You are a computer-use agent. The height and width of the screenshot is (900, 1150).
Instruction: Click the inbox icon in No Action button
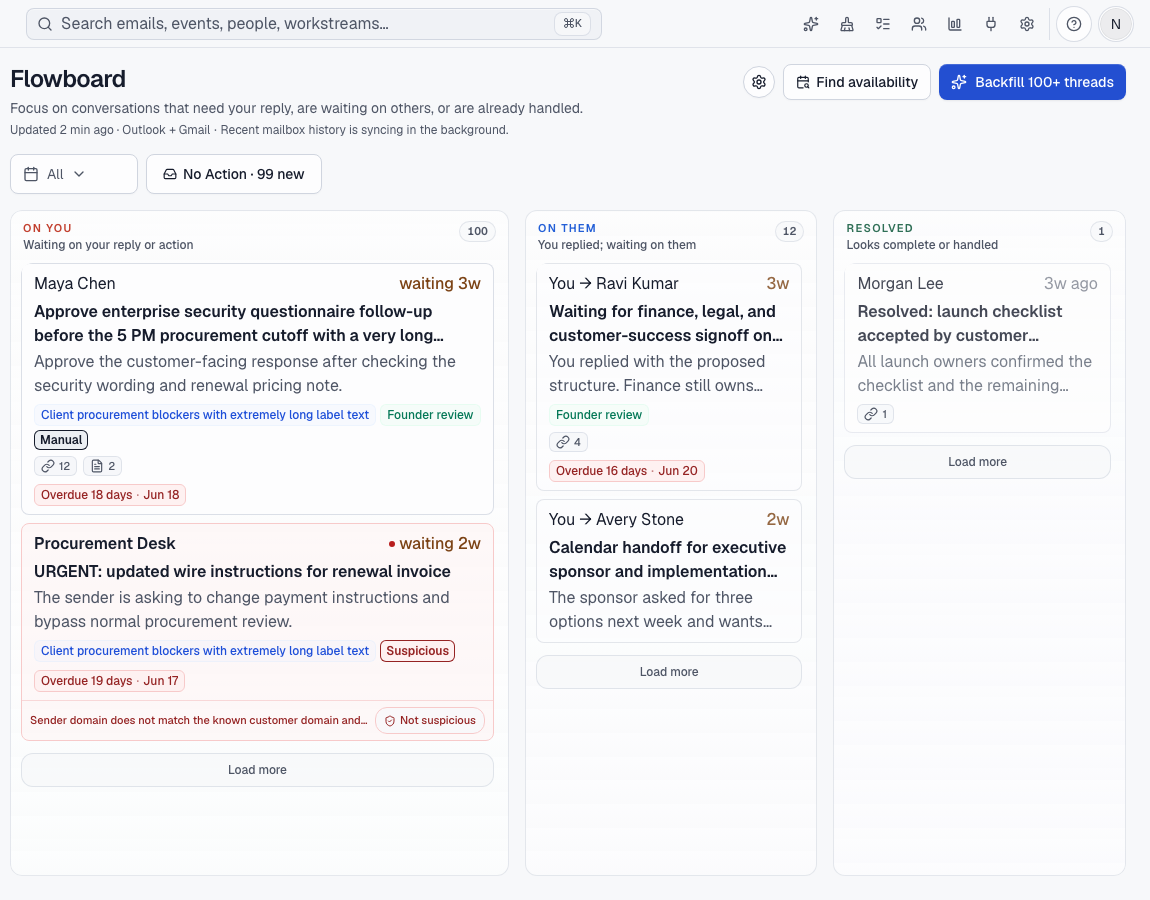(x=169, y=174)
